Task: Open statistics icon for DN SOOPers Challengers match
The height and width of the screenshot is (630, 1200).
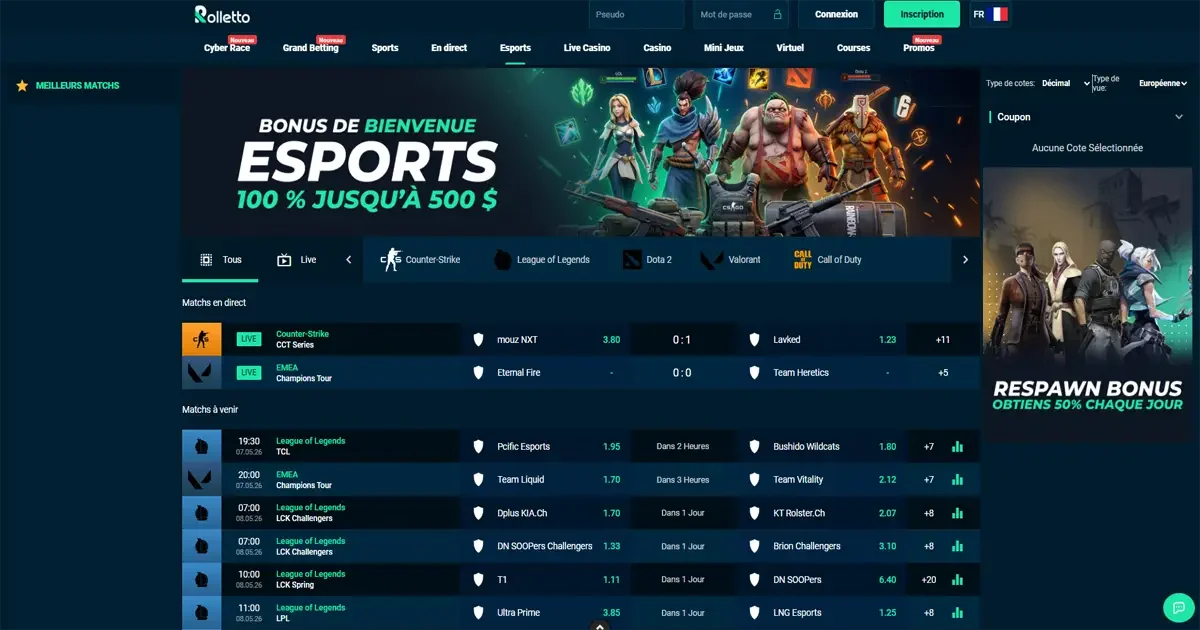Action: pyautogui.click(x=957, y=547)
